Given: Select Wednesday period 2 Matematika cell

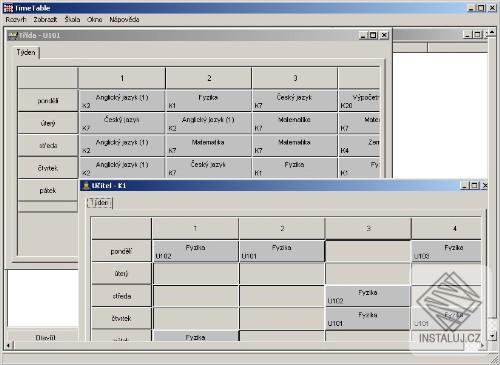Looking at the screenshot, I should point(209,146).
